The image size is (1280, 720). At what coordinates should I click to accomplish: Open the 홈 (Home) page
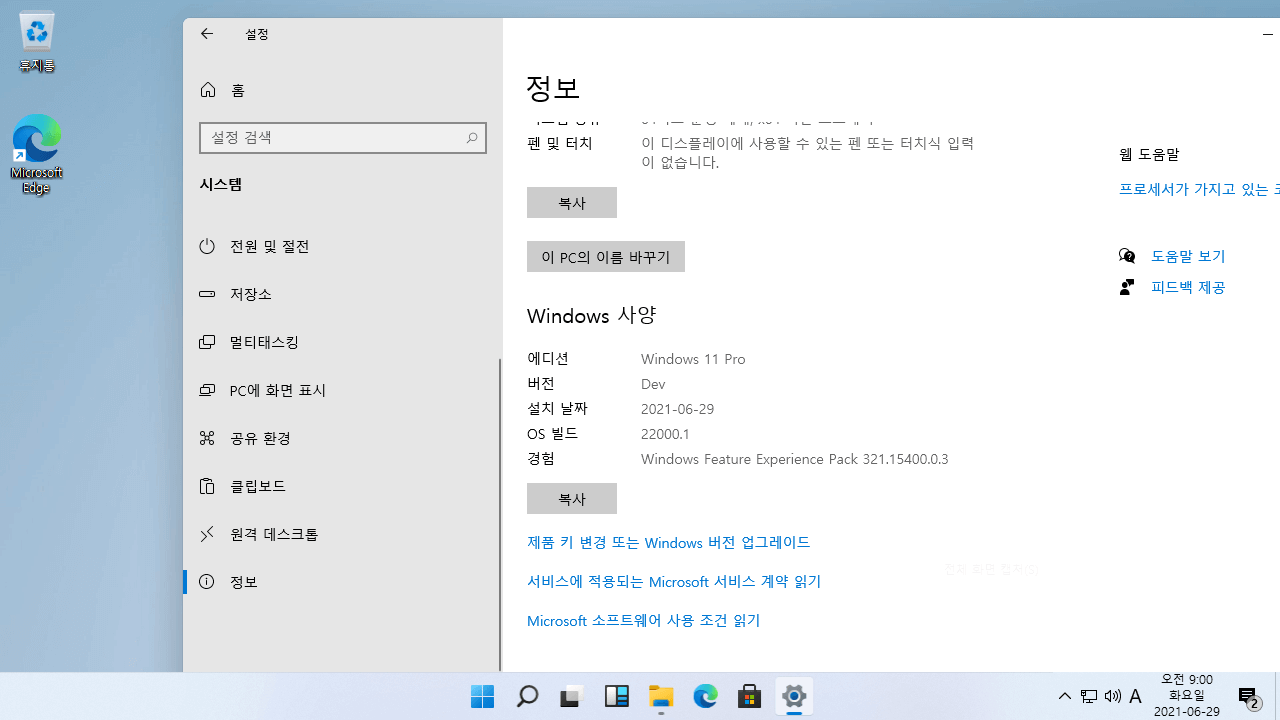342,90
